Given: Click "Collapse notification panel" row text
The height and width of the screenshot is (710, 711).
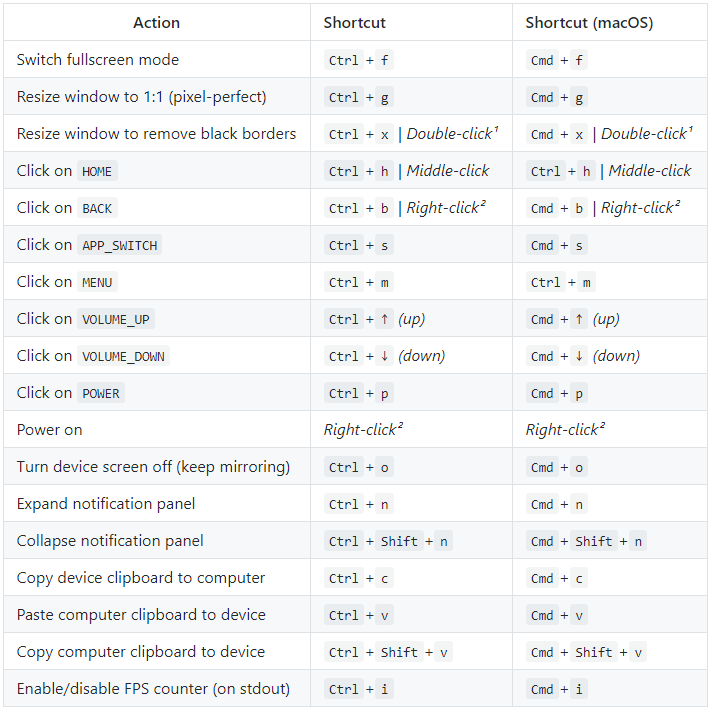Looking at the screenshot, I should pyautogui.click(x=110, y=541).
